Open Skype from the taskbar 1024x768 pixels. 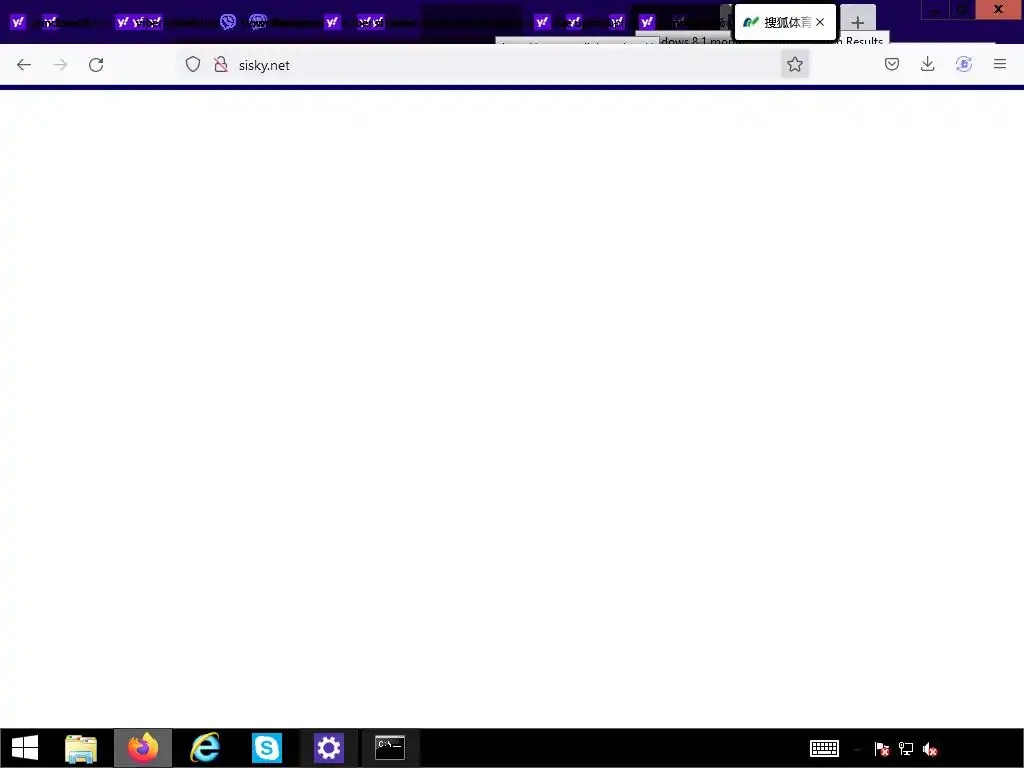tap(266, 748)
